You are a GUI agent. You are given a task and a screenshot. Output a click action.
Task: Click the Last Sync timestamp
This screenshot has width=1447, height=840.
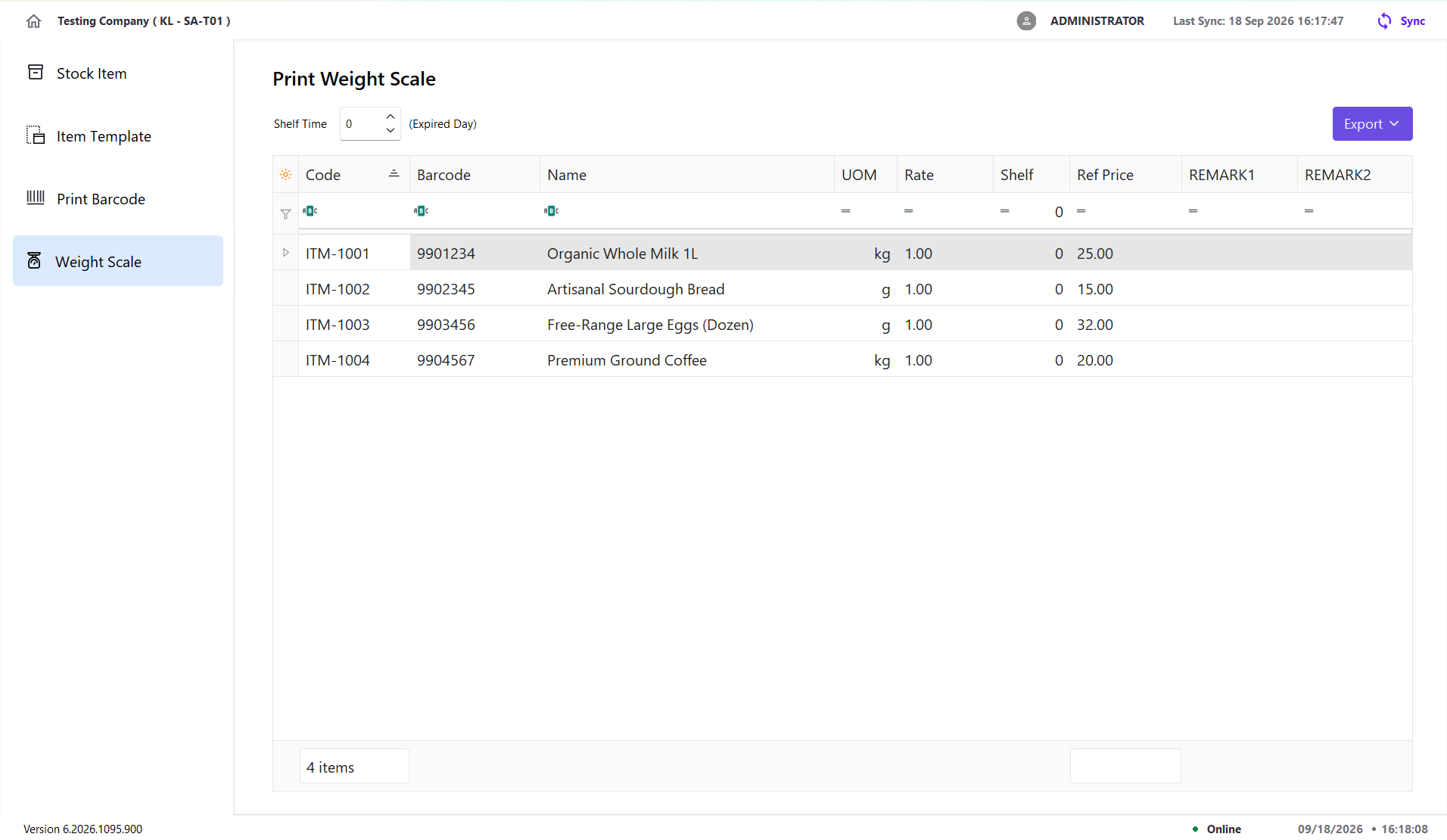(x=1258, y=21)
